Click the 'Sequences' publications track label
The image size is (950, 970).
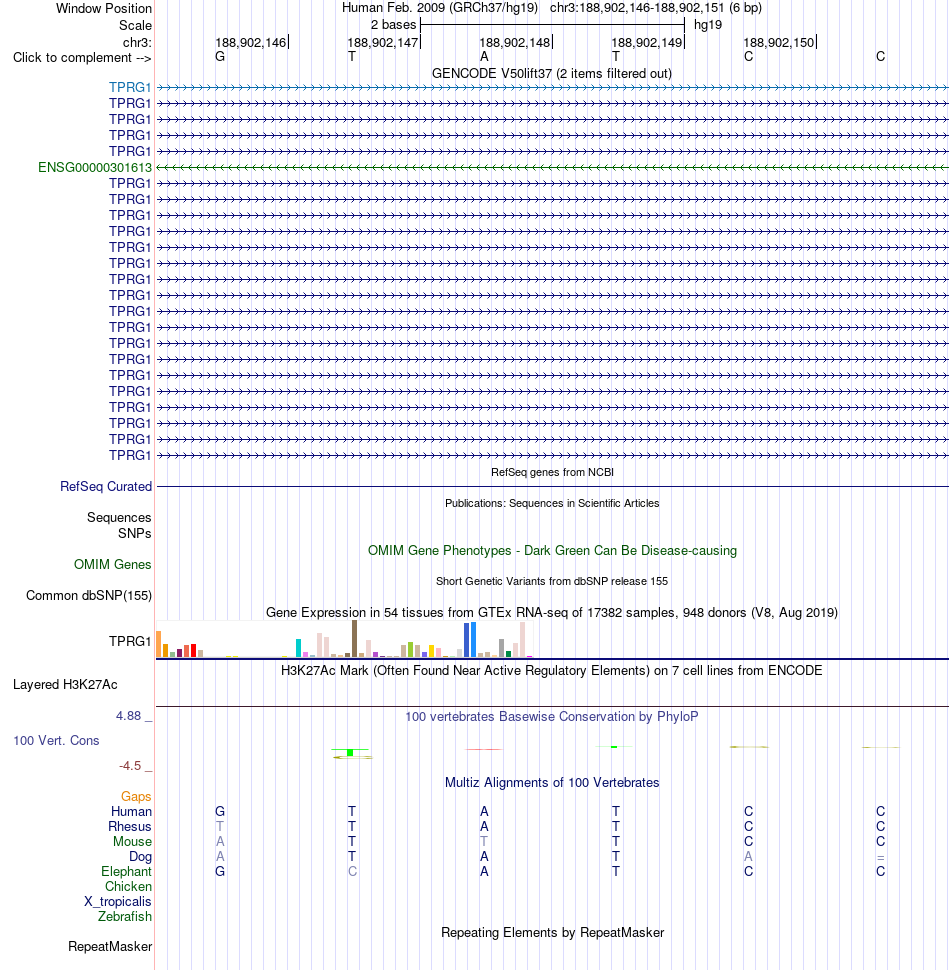point(119,517)
